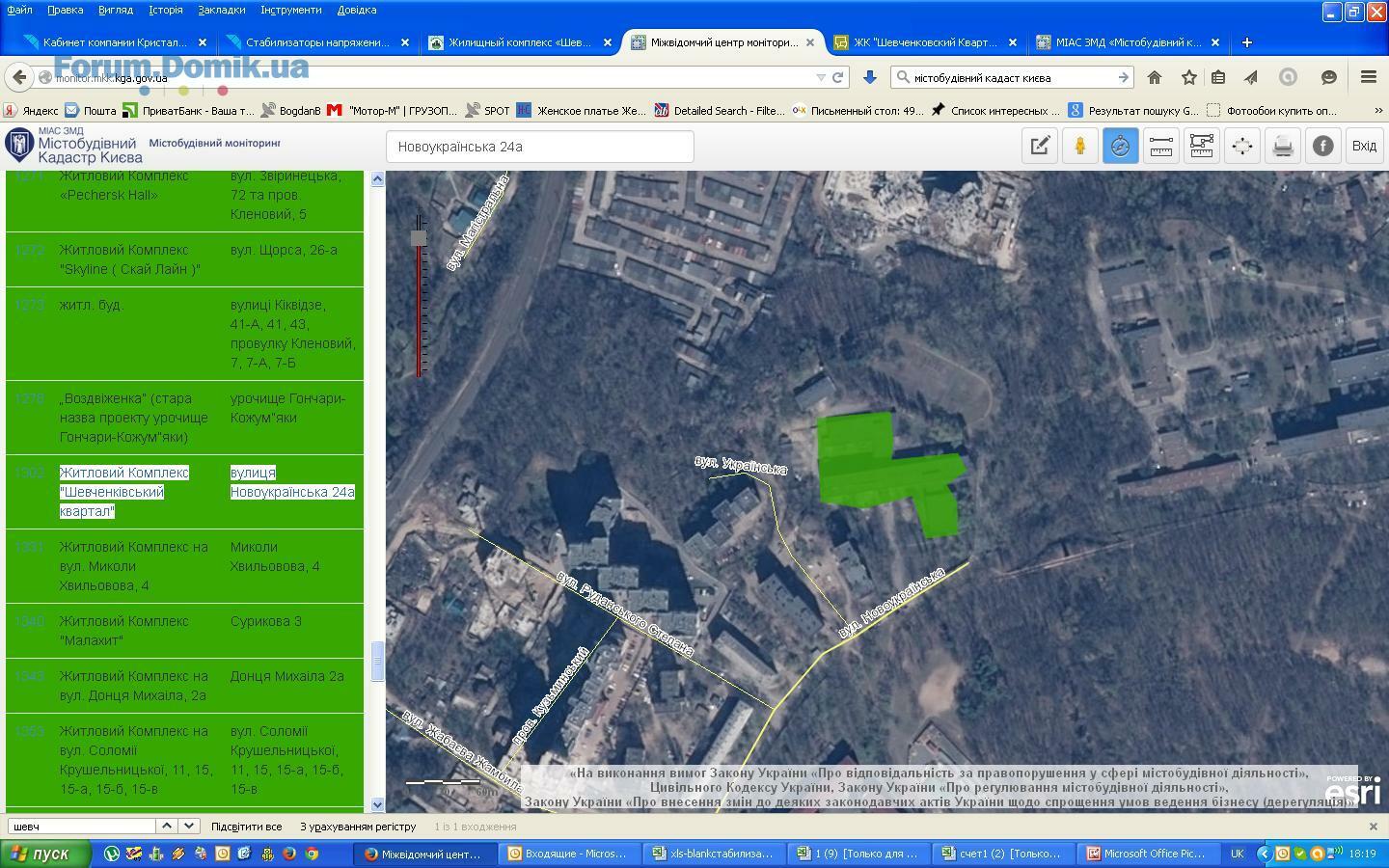Viewport: 1389px width, 868px height.
Task: Open the Вигляд menu
Action: [x=115, y=10]
